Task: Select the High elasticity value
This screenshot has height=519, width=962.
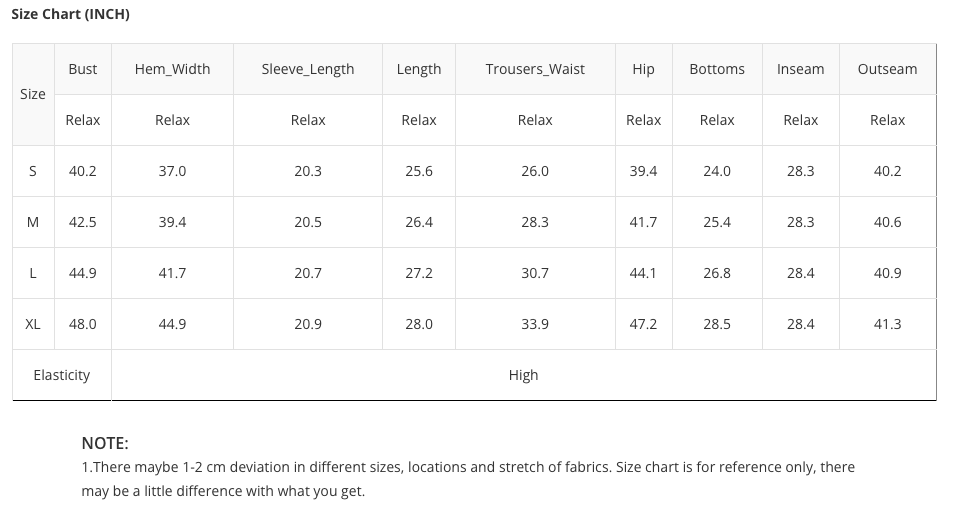Action: (523, 375)
